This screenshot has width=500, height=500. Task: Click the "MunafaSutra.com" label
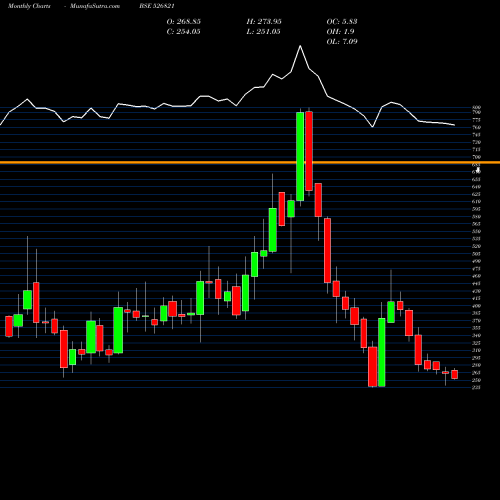(x=95, y=6)
